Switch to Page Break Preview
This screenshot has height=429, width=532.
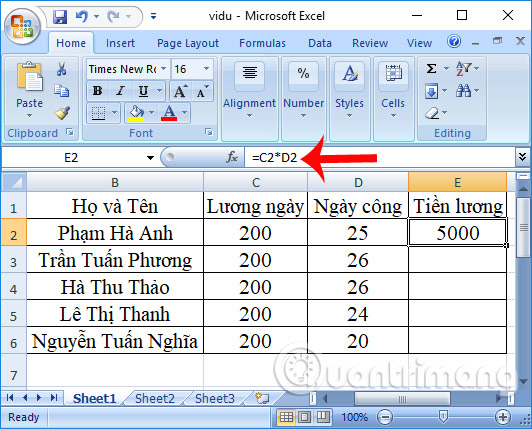(323, 417)
